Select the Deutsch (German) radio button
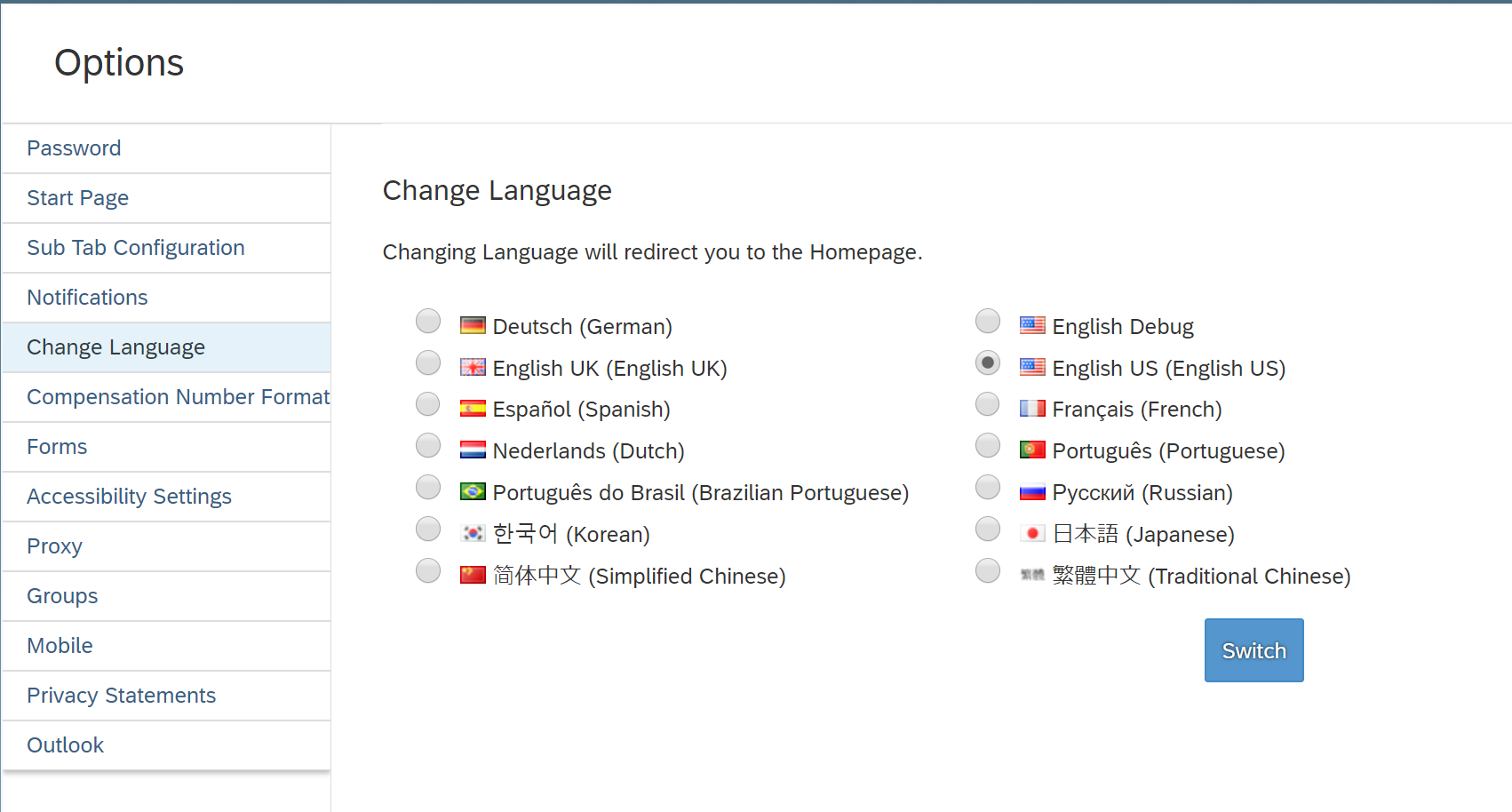The height and width of the screenshot is (812, 1512). pyautogui.click(x=428, y=321)
